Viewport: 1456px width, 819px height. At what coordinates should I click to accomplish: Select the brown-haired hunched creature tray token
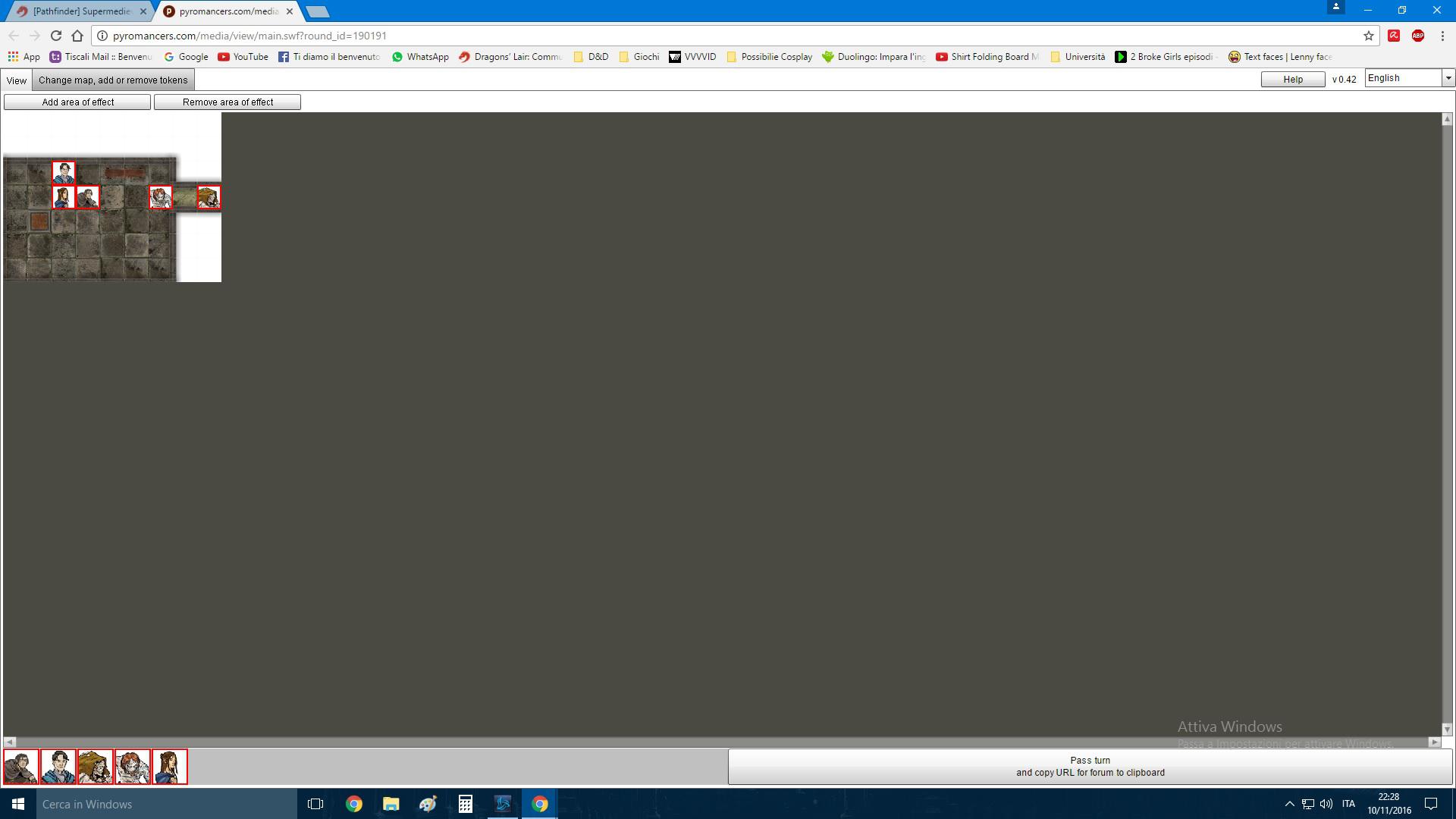[96, 767]
